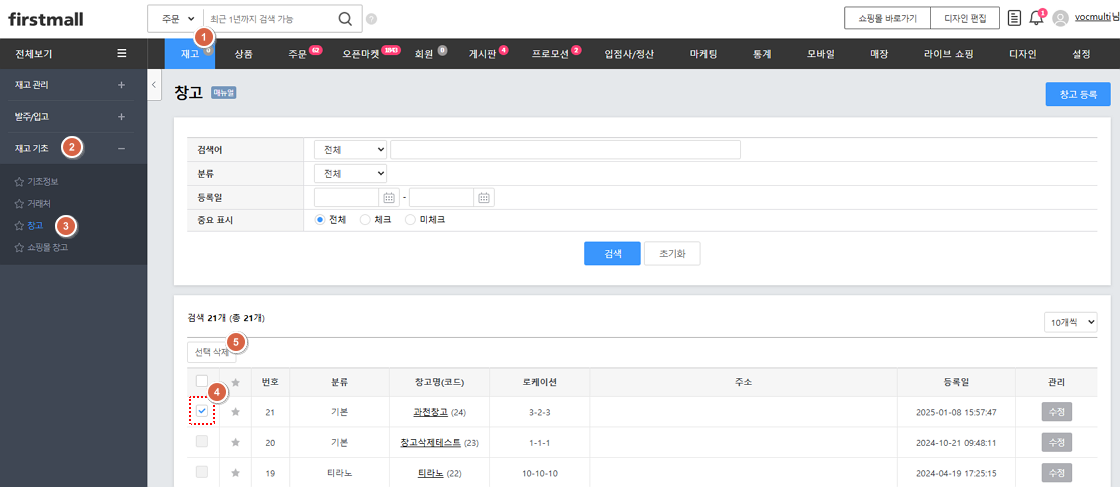
Task: Select the 미체크 radio option
Action: click(410, 219)
